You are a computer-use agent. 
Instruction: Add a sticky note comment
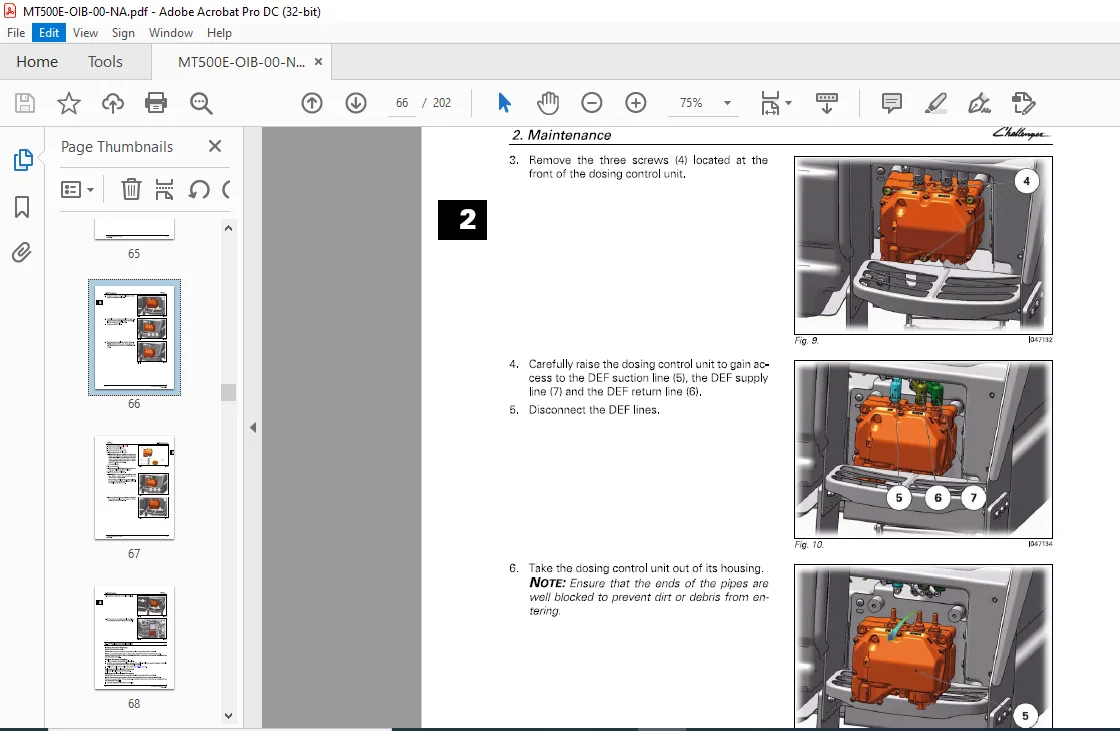[891, 103]
